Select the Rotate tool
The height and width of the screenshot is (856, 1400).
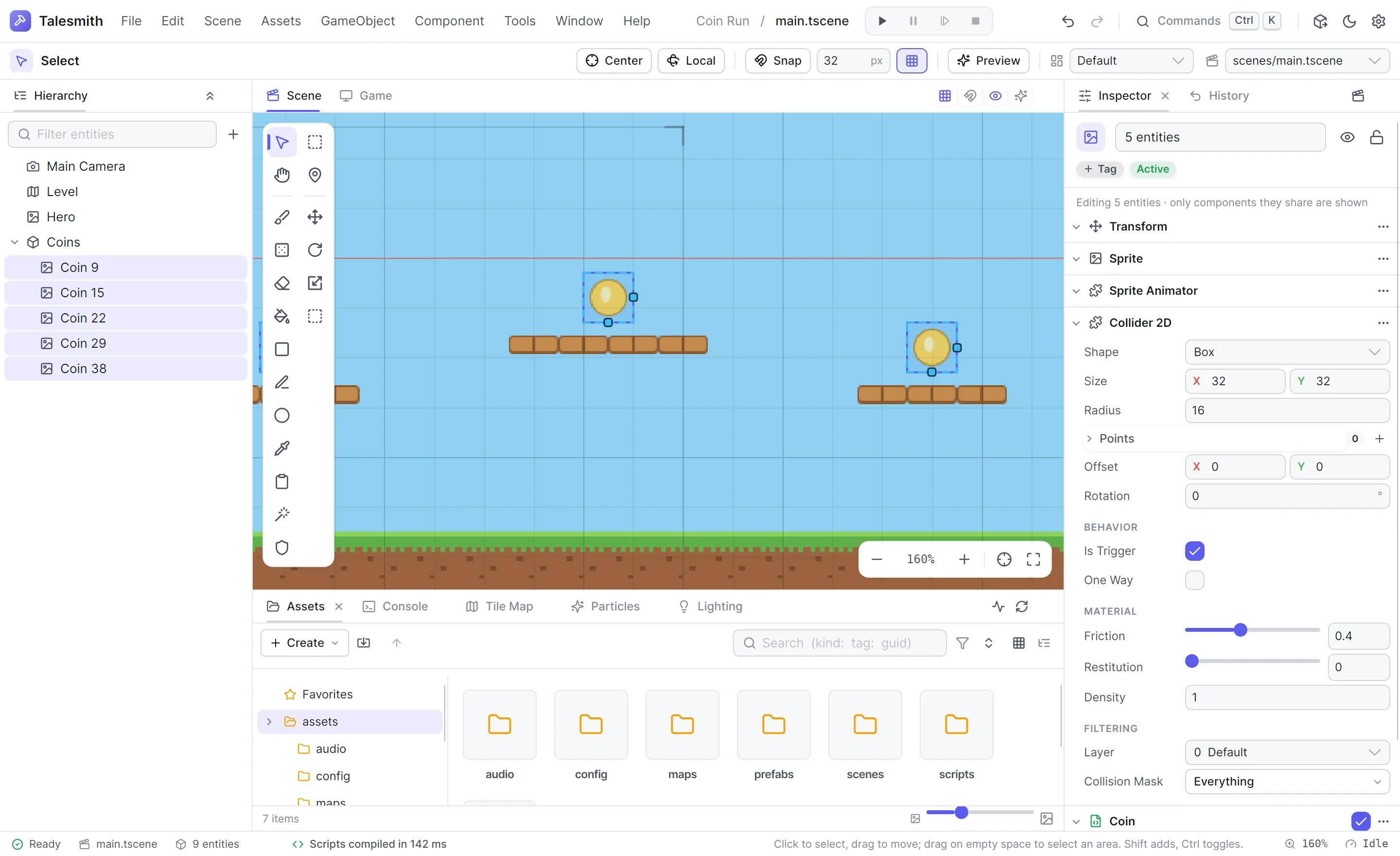[x=315, y=250]
